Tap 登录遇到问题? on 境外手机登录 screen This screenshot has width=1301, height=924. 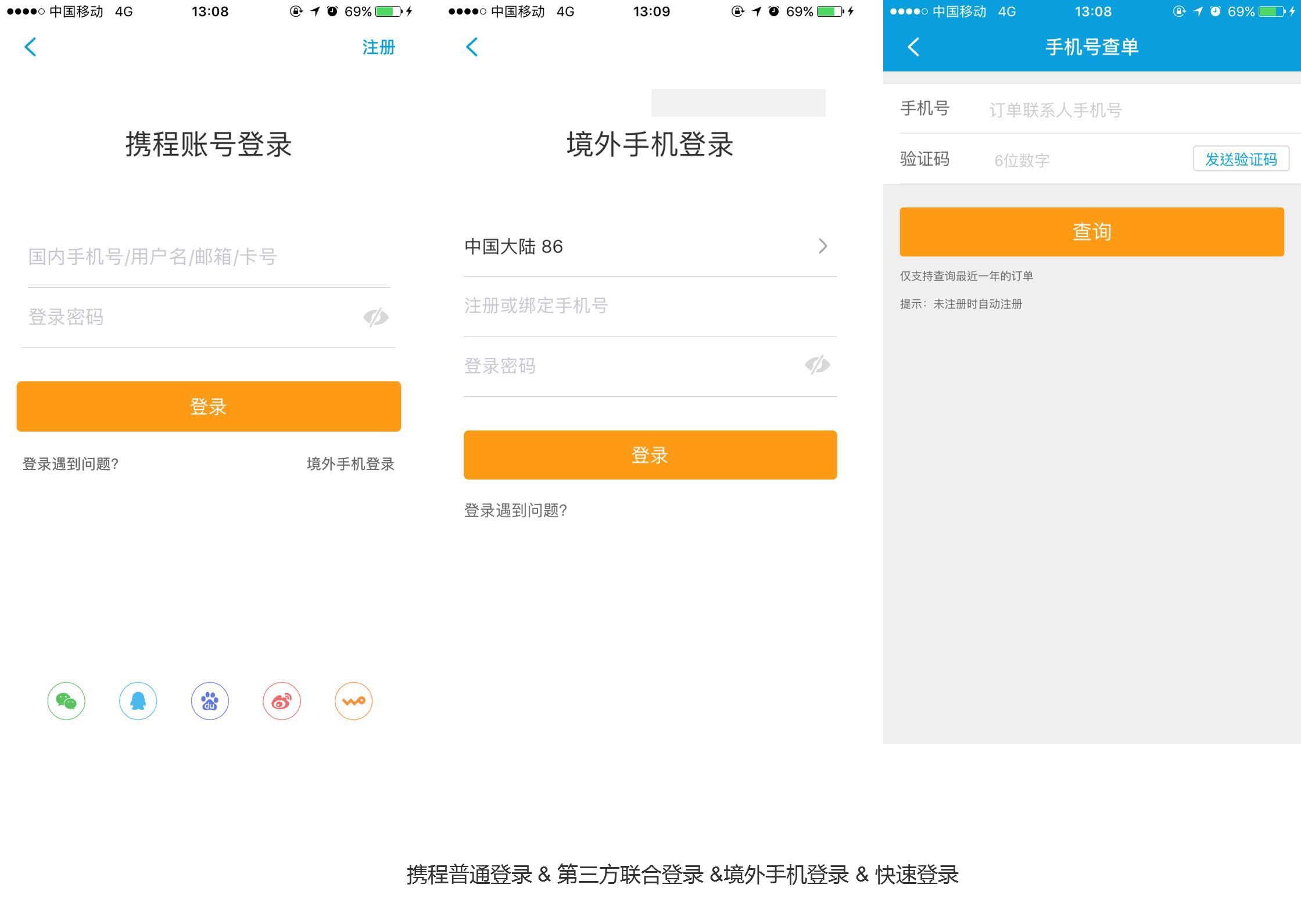515,510
